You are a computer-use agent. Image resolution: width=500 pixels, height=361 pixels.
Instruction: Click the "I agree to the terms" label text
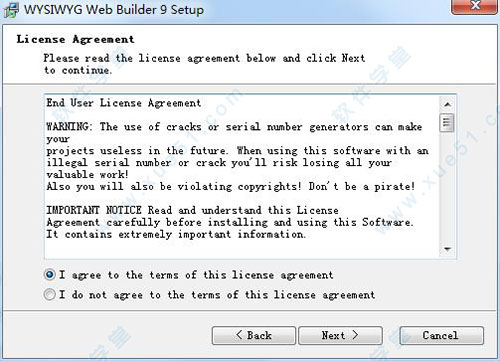click(x=196, y=275)
